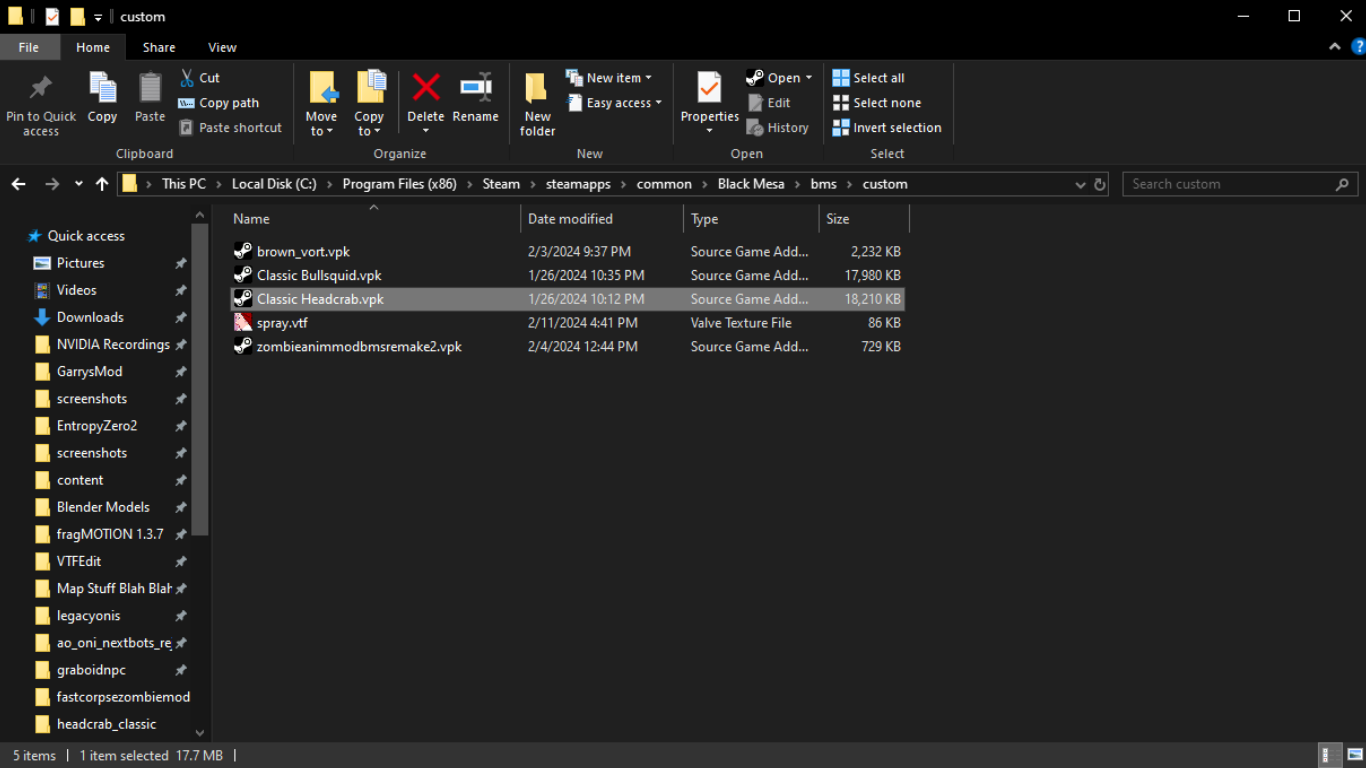The height and width of the screenshot is (768, 1366).
Task: Sort files by Date modified column
Action: [602, 219]
